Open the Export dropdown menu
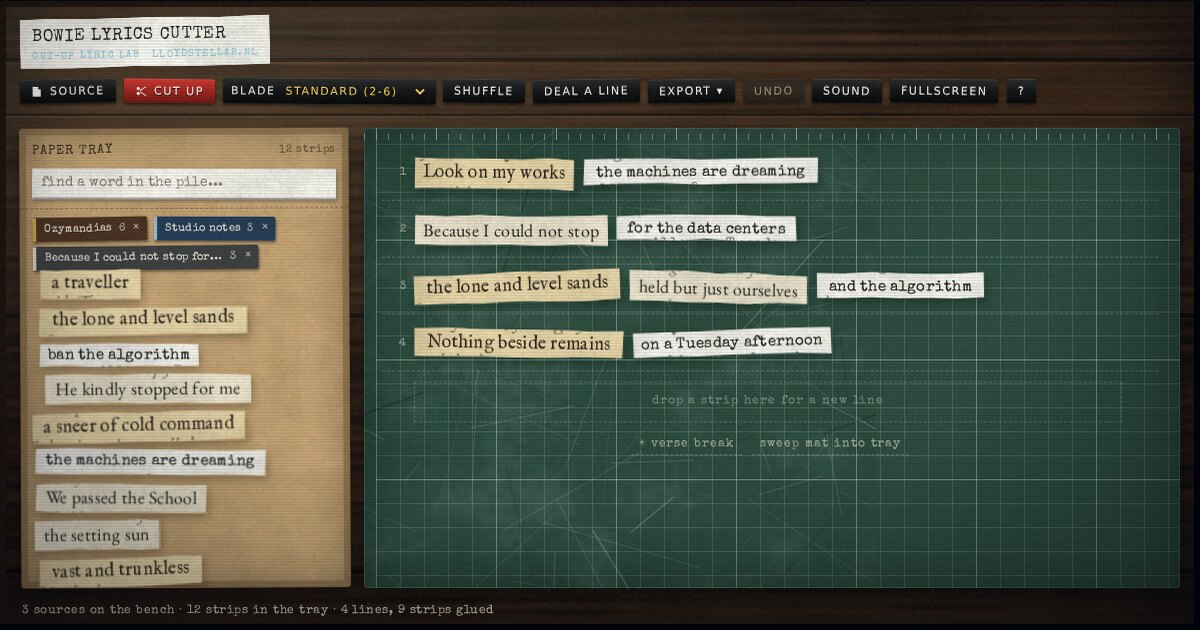The width and height of the screenshot is (1200, 630). point(691,91)
